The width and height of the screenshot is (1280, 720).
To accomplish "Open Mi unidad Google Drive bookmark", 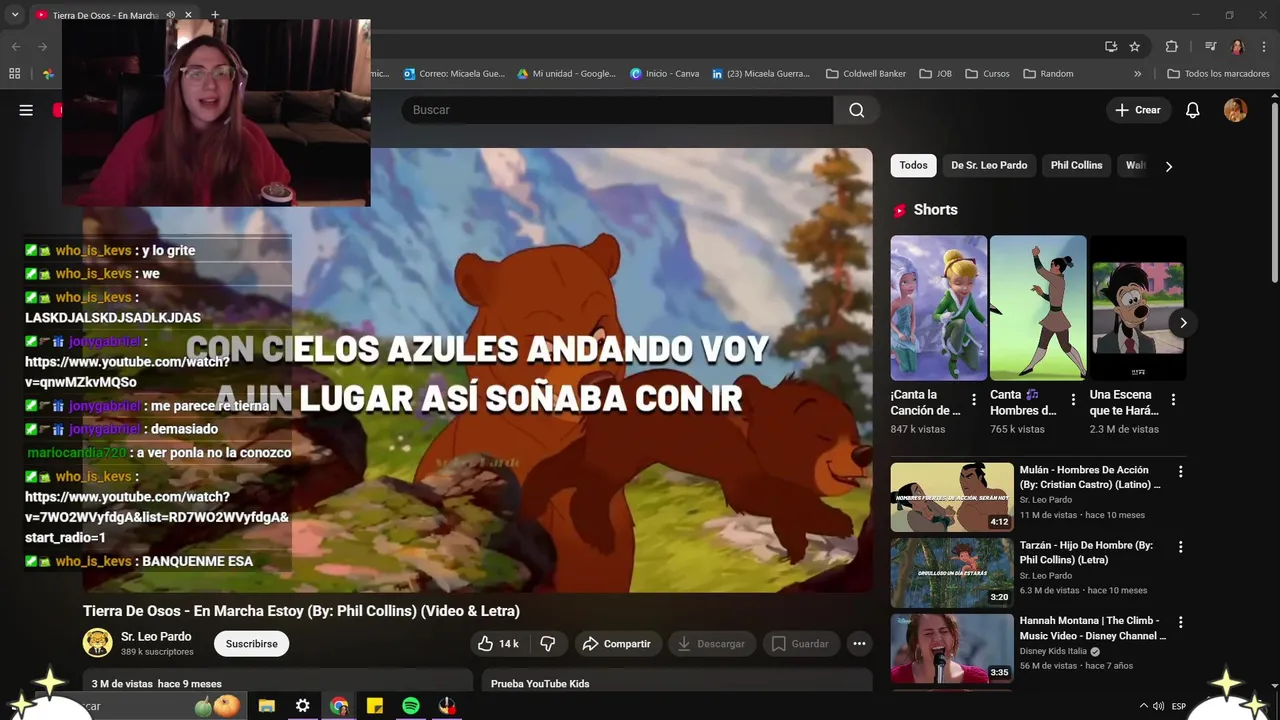I will (567, 74).
